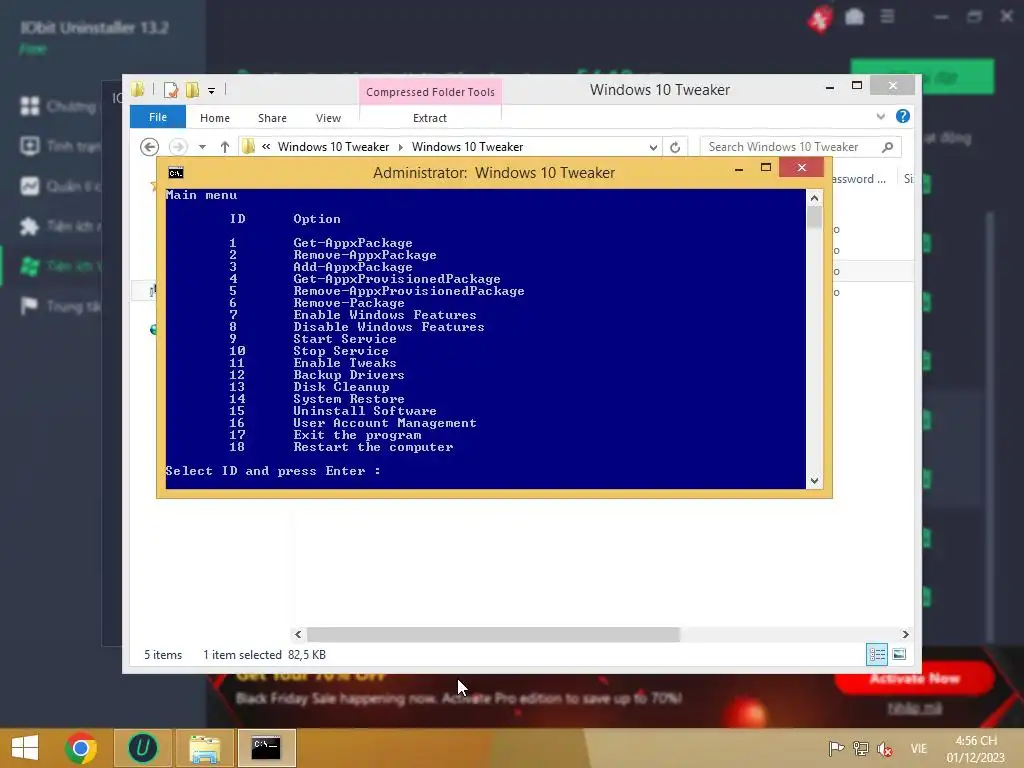Click the Remove-AppxProvisionedPackage line
This screenshot has width=1024, height=768.
(409, 291)
